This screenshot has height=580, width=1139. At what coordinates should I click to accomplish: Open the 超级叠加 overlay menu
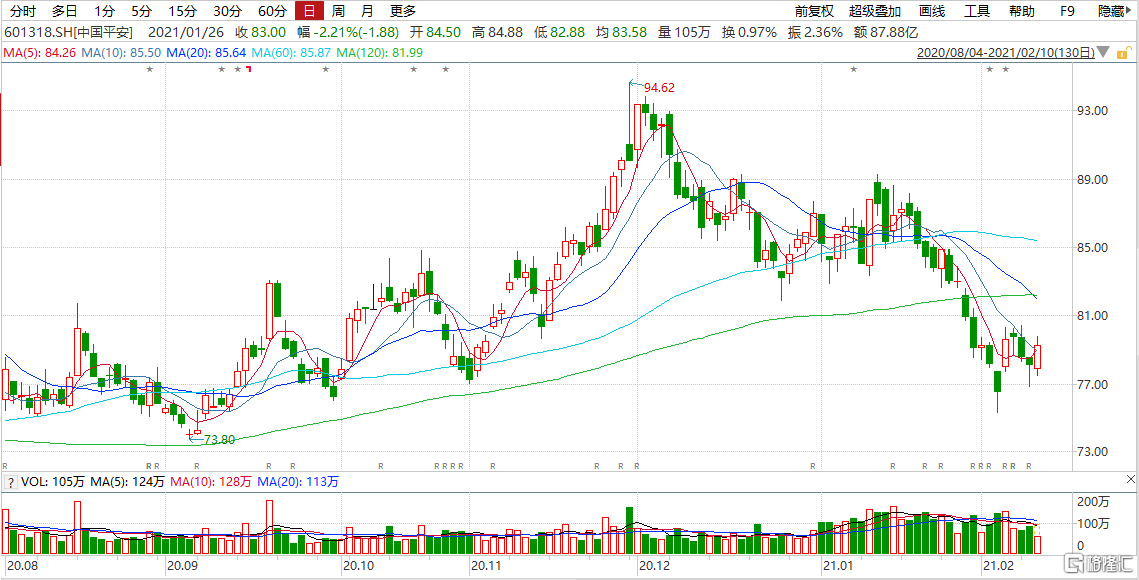point(875,11)
